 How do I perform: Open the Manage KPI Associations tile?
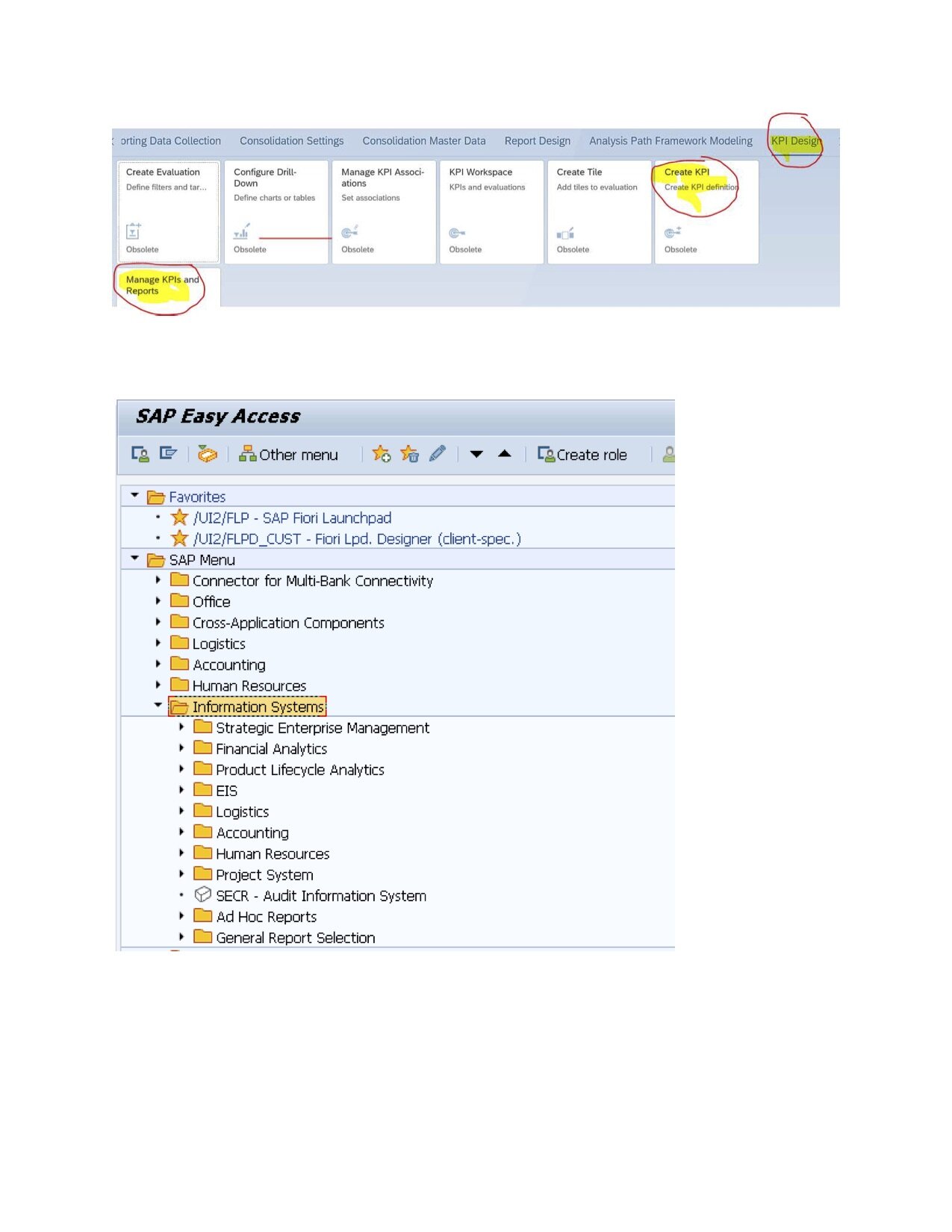click(384, 212)
